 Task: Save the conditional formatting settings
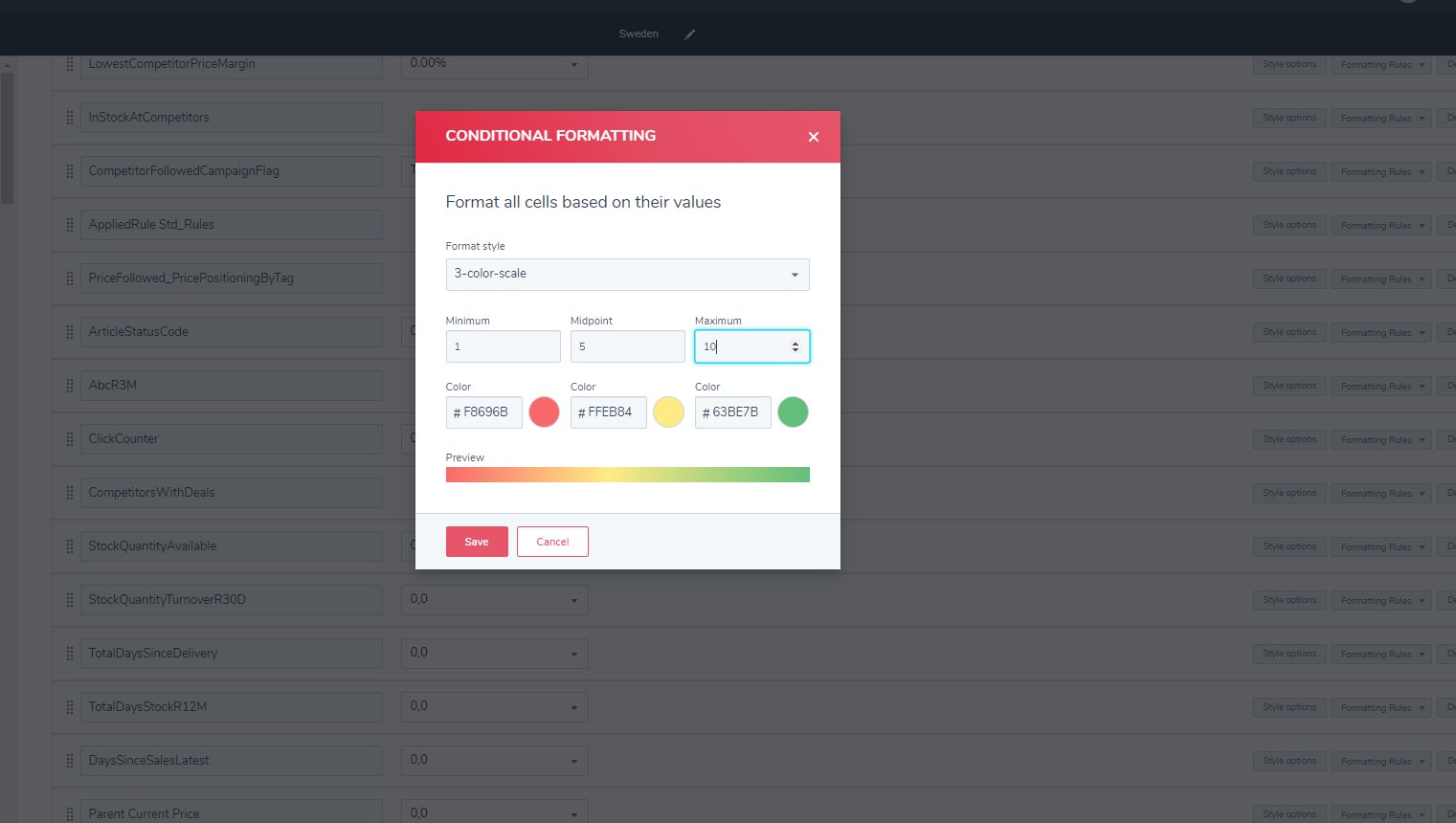click(477, 542)
